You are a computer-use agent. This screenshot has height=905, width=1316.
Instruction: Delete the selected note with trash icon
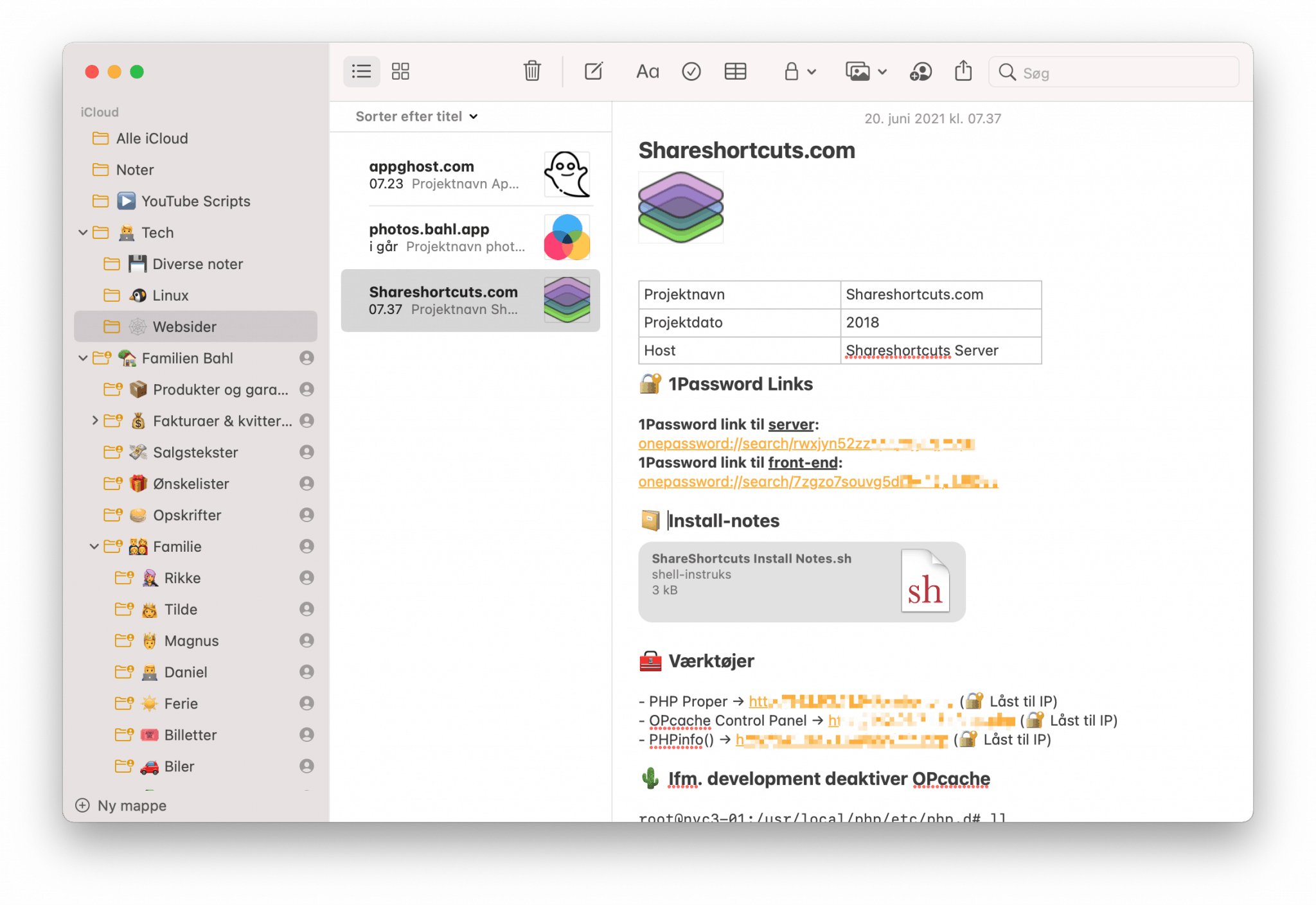532,71
